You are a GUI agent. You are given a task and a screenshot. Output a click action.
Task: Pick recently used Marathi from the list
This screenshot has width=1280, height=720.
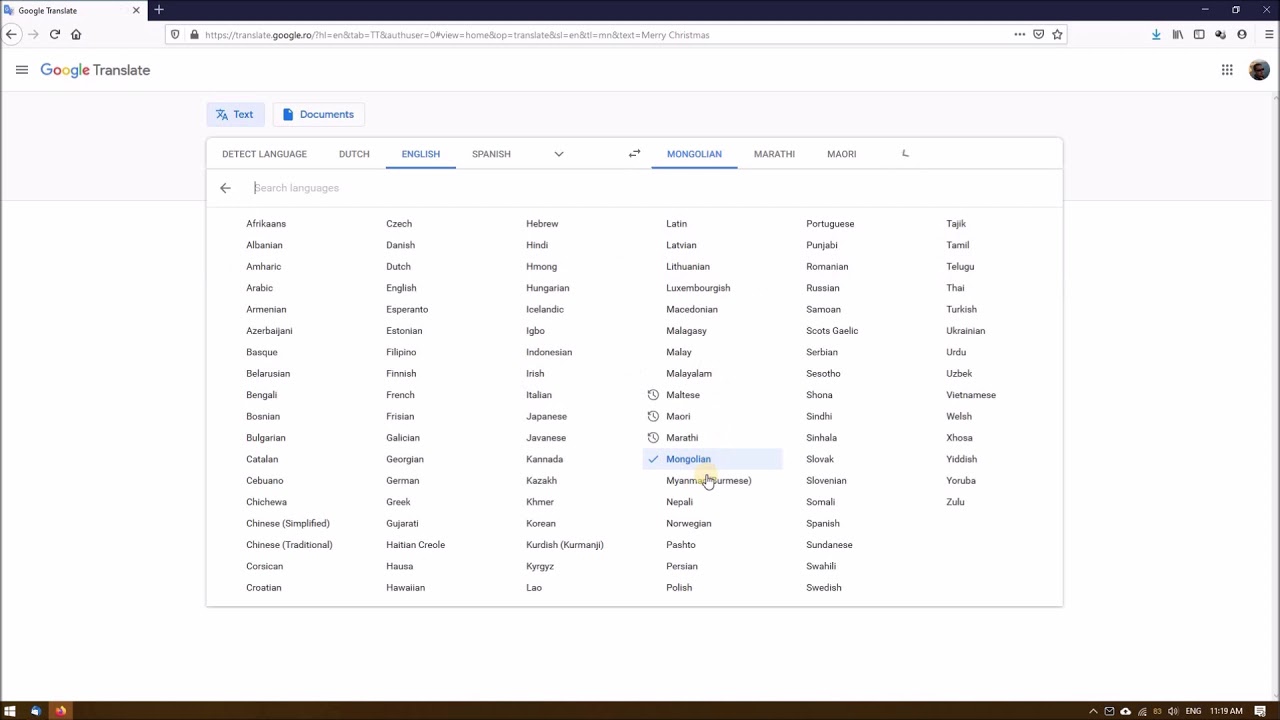click(x=682, y=438)
